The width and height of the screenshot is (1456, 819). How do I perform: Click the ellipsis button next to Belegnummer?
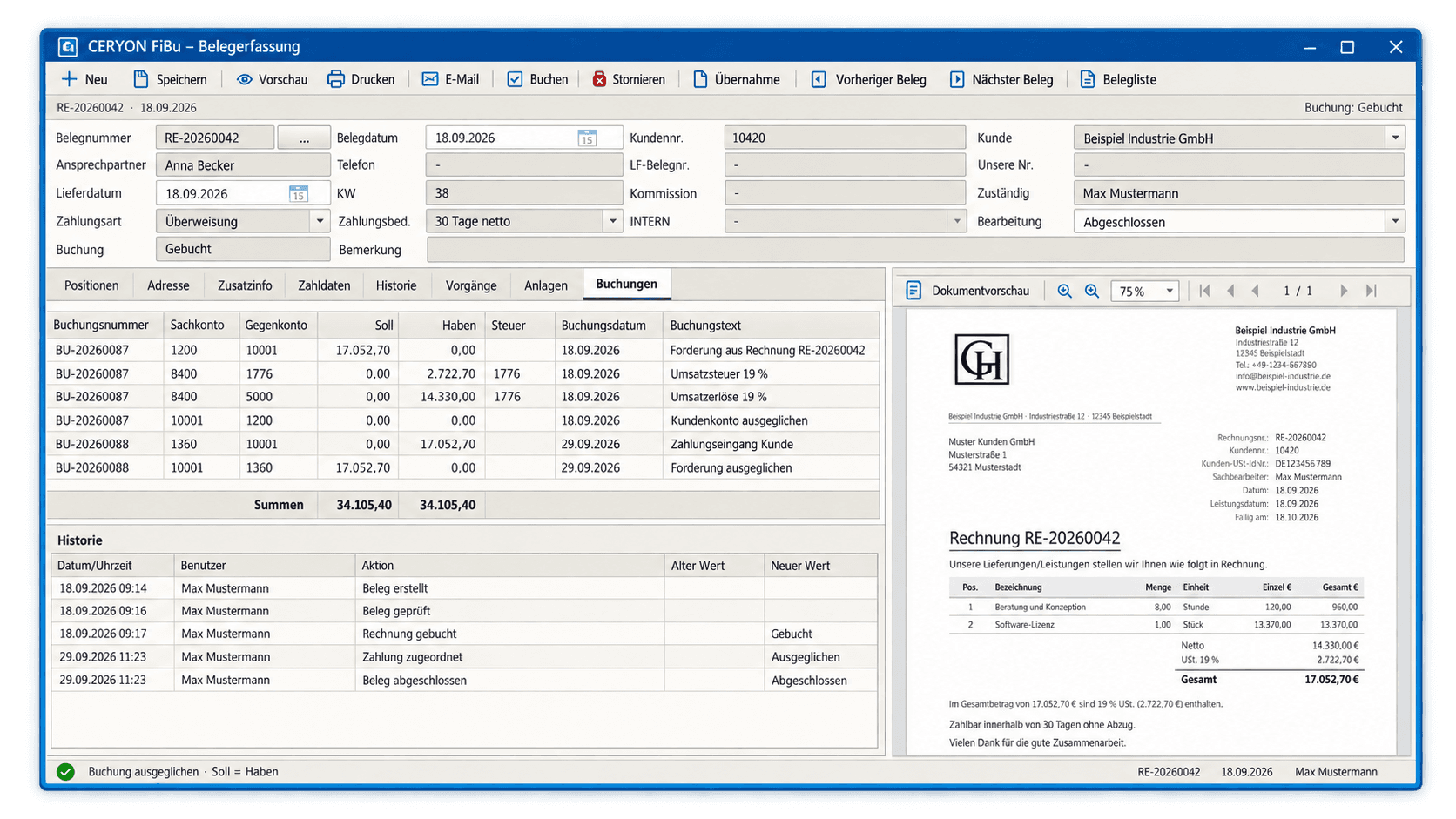tap(304, 138)
